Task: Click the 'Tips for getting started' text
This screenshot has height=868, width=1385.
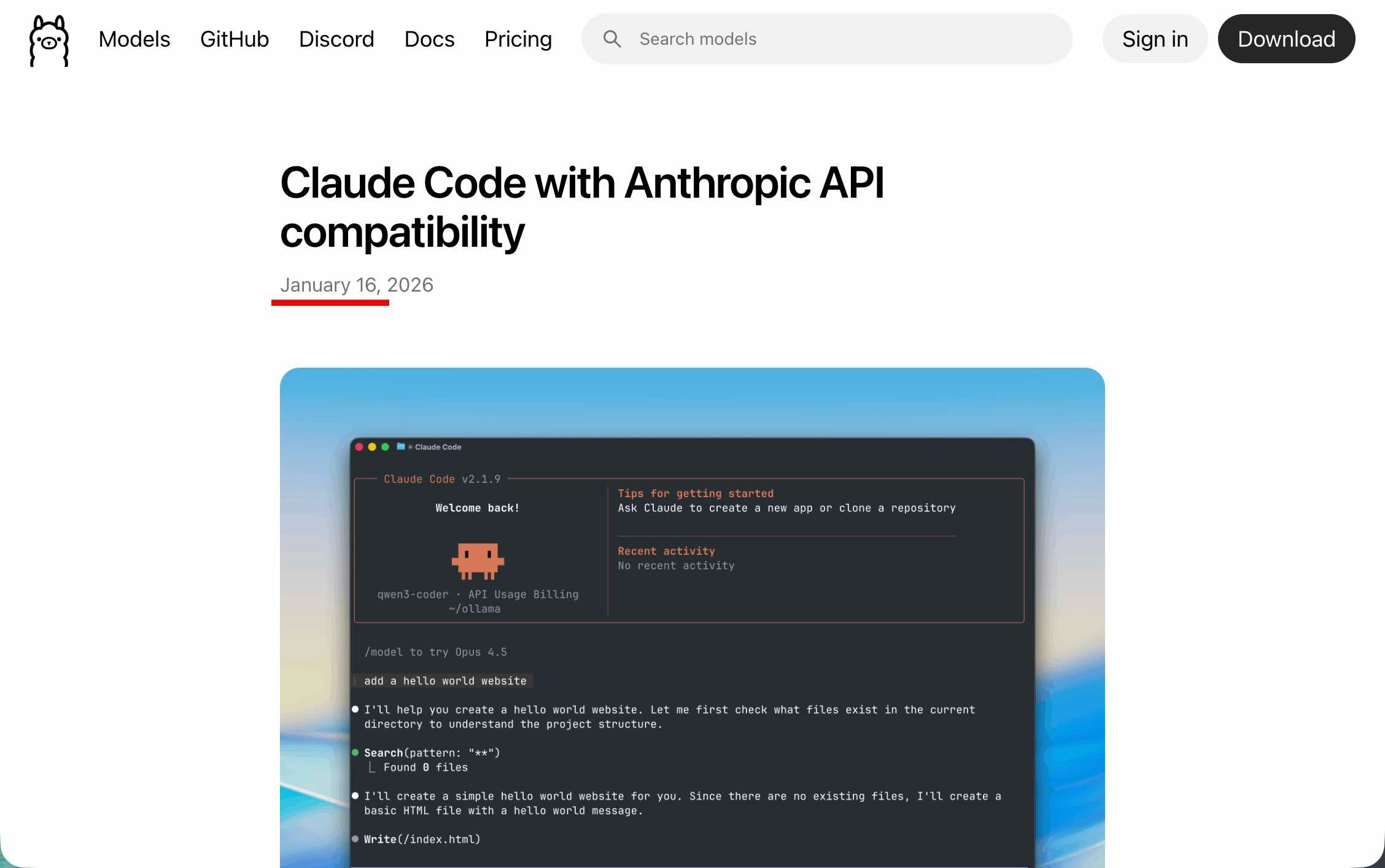Action: tap(695, 494)
